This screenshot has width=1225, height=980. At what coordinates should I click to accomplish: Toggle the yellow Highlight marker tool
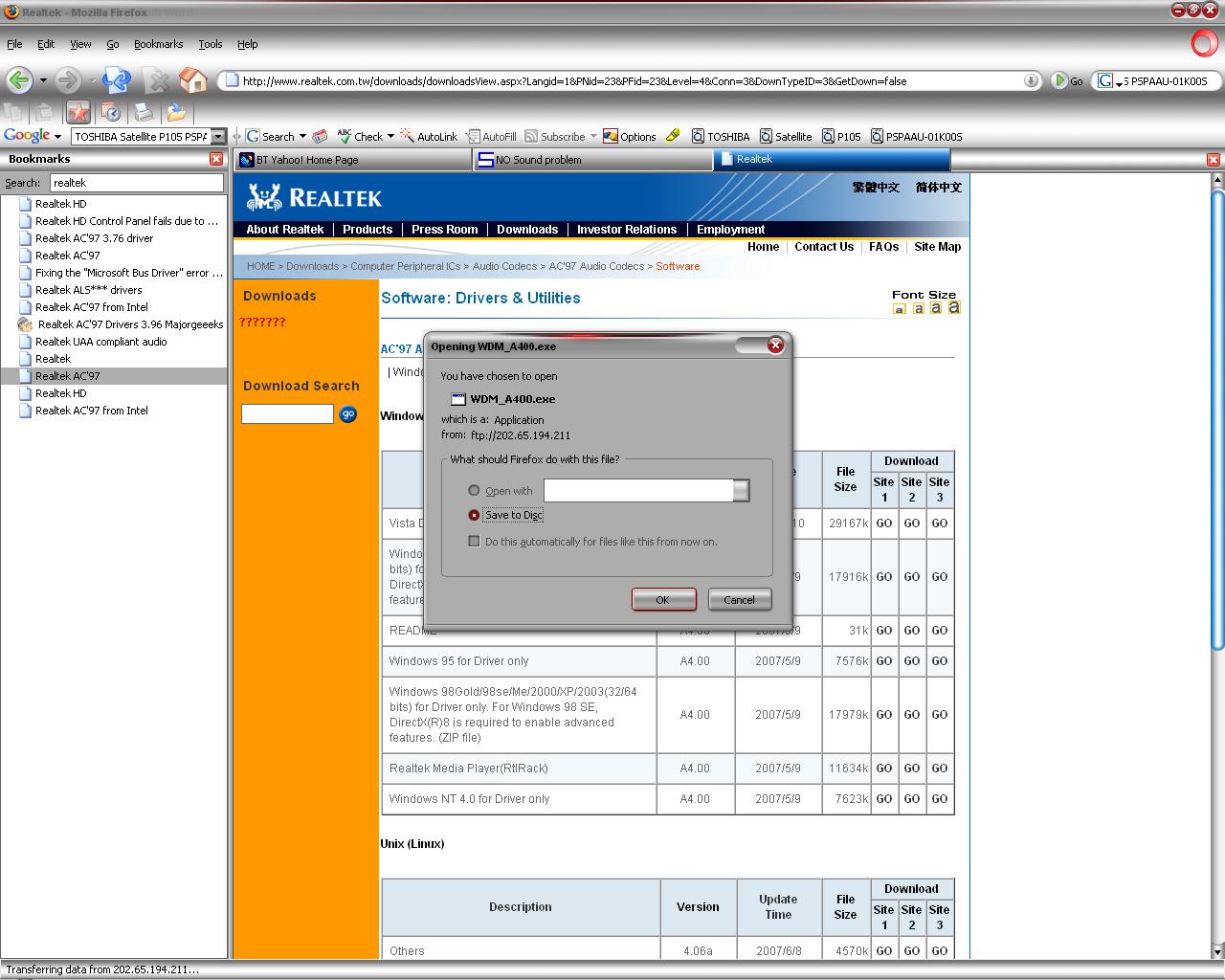(673, 136)
